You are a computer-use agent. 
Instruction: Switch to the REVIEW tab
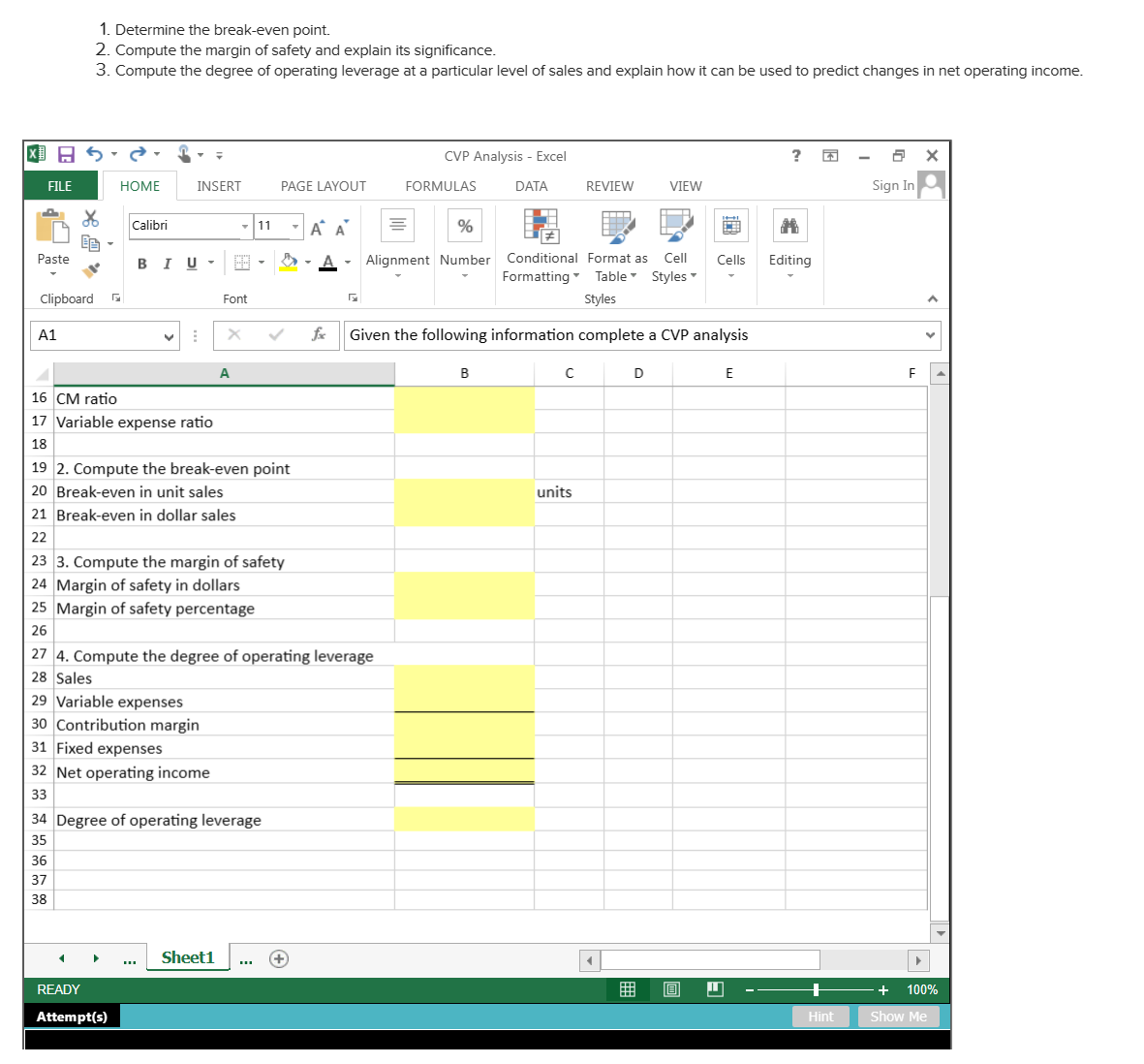click(610, 186)
